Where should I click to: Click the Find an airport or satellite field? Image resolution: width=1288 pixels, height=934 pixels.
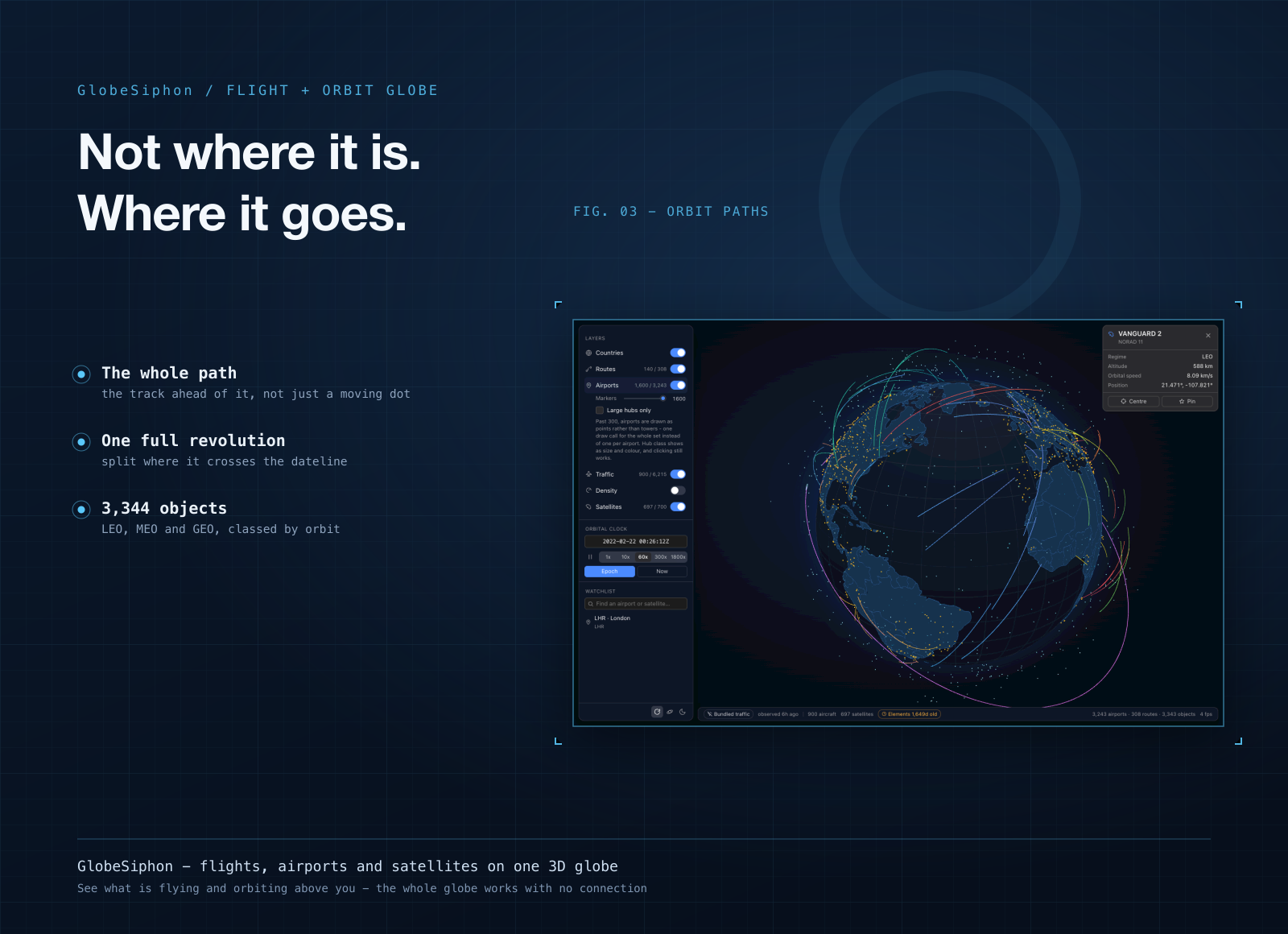[x=636, y=604]
